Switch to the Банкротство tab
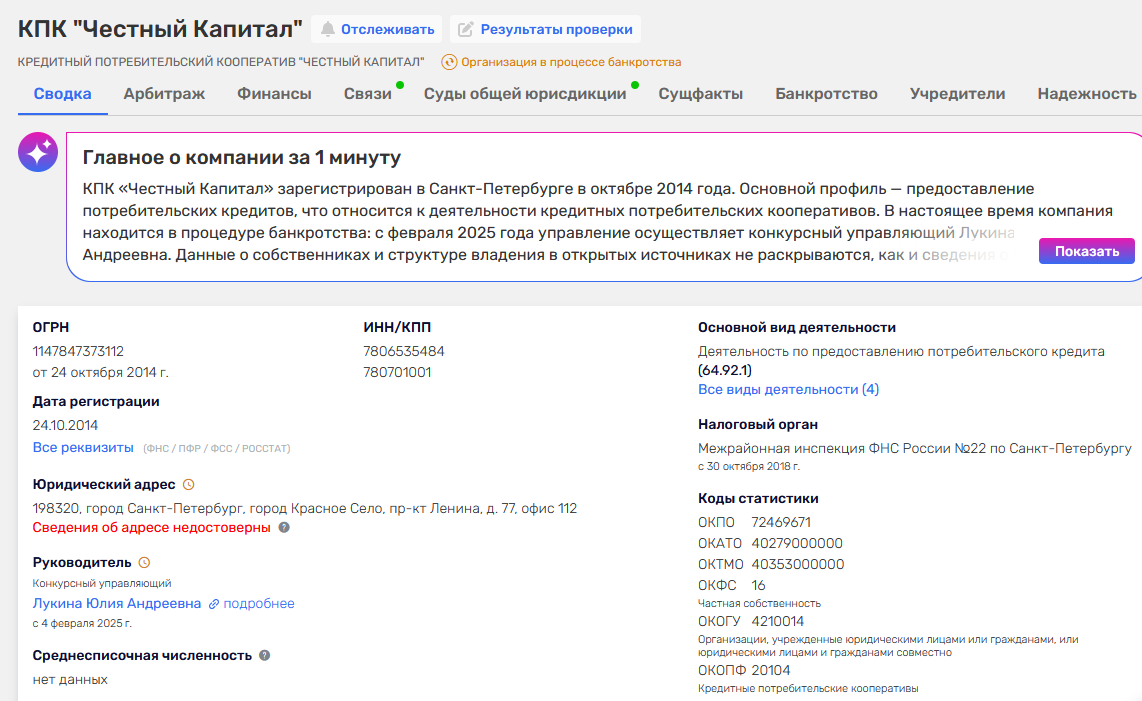Screen dimensions: 1142x701 [826, 94]
